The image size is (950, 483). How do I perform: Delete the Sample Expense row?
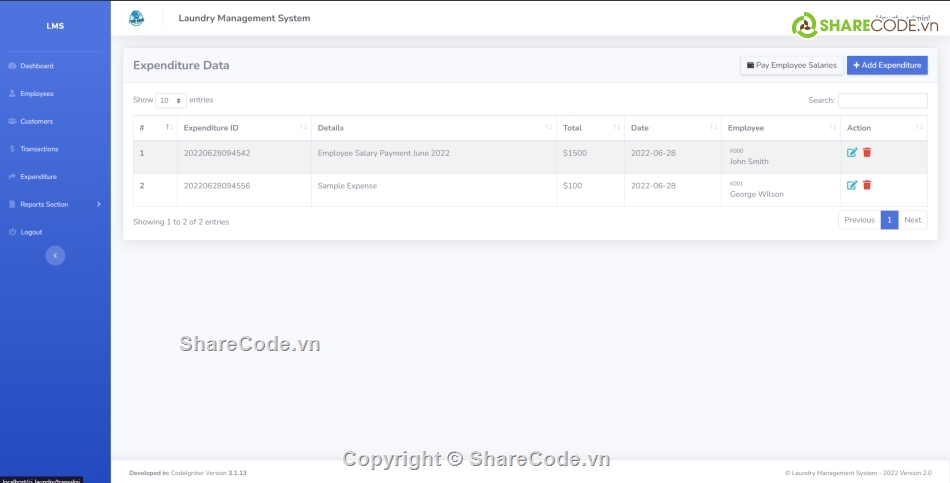(x=867, y=185)
